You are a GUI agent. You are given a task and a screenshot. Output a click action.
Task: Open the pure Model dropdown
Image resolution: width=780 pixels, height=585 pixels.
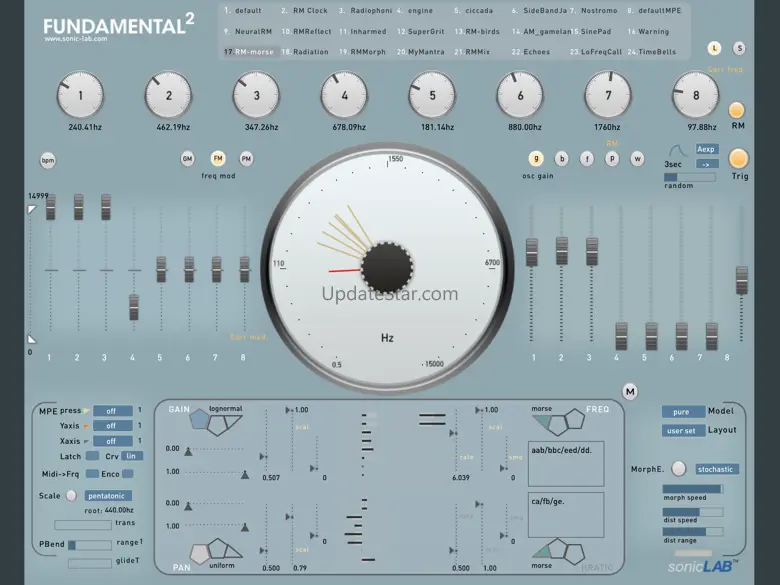click(683, 412)
